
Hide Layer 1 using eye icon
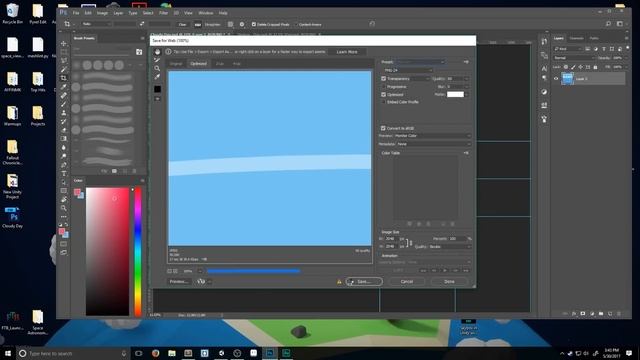tap(556, 79)
